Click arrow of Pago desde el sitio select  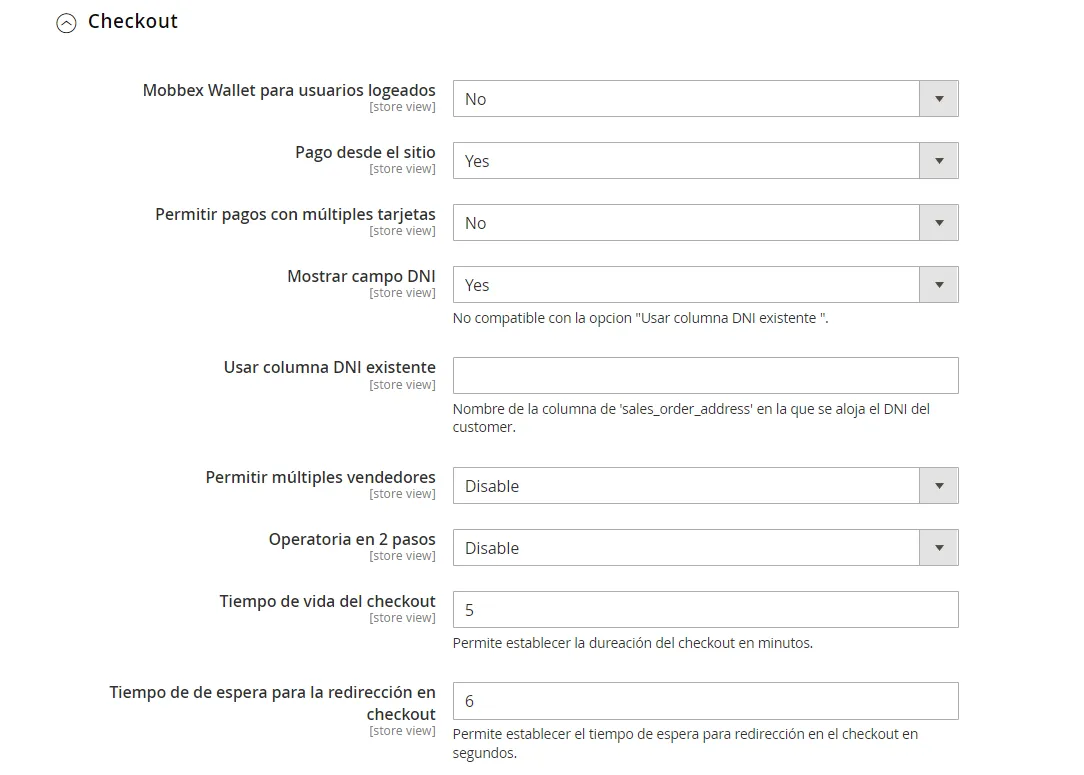(939, 160)
